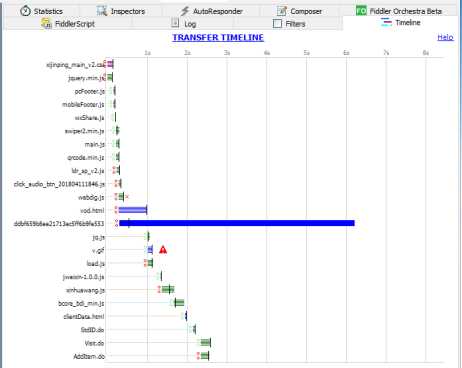Click the AddItem.do label
The height and width of the screenshot is (368, 462).
point(89,356)
